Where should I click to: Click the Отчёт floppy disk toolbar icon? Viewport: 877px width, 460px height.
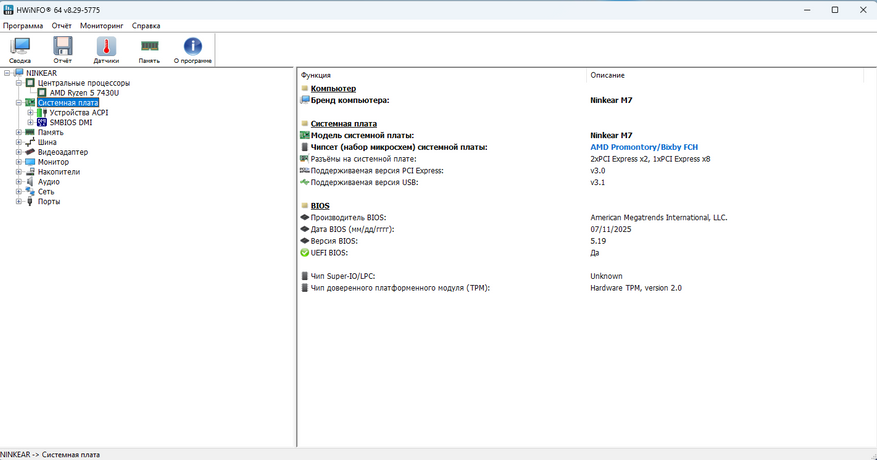pyautogui.click(x=63, y=46)
